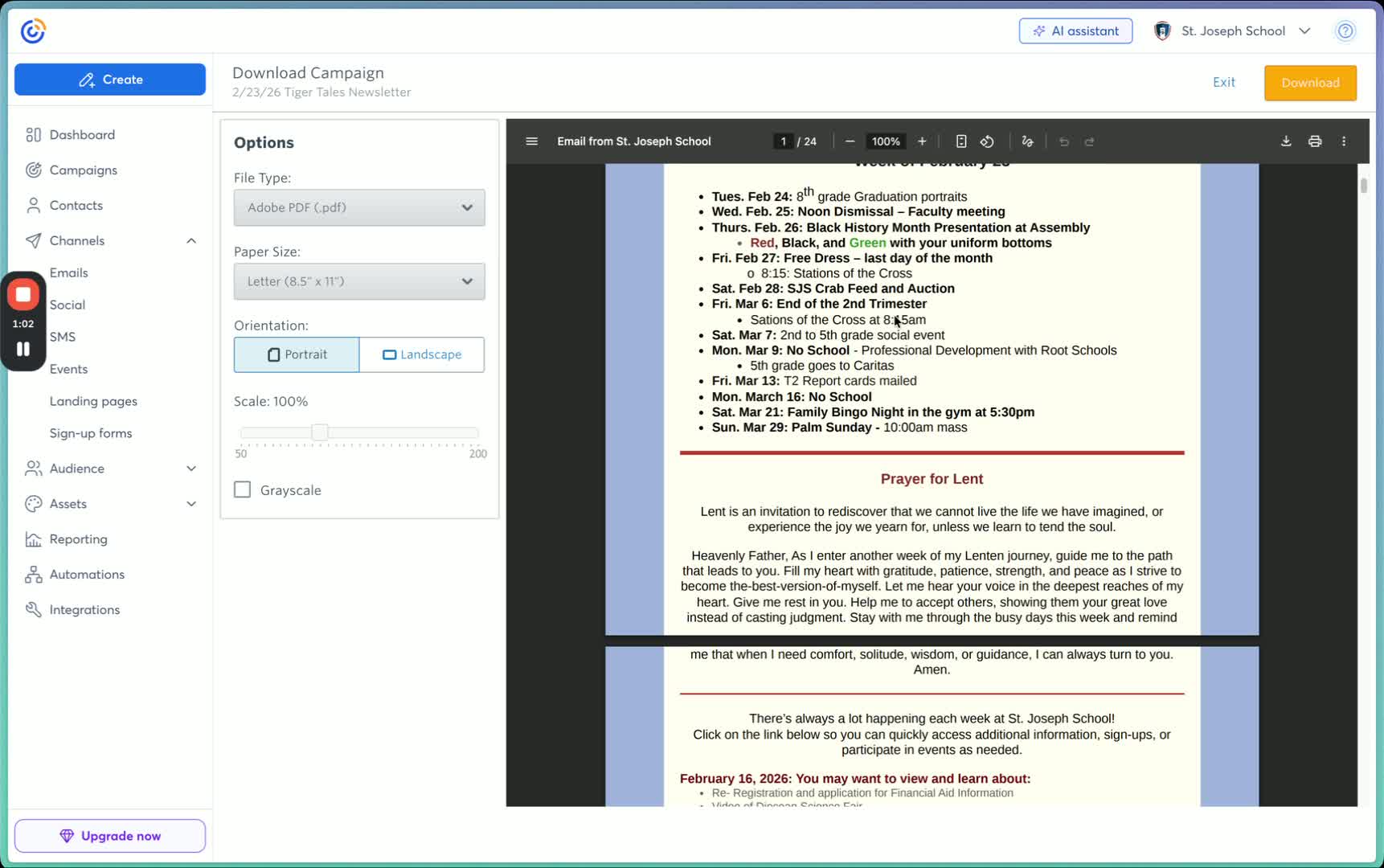Open the St. Joseph School account dropdown
The height and width of the screenshot is (868, 1384).
tap(1233, 31)
